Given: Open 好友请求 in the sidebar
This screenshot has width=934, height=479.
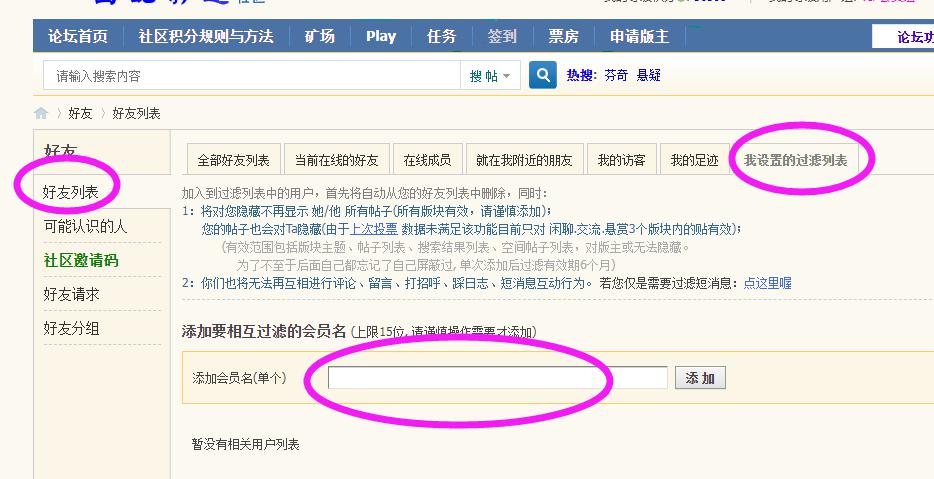Looking at the screenshot, I should click(71, 294).
